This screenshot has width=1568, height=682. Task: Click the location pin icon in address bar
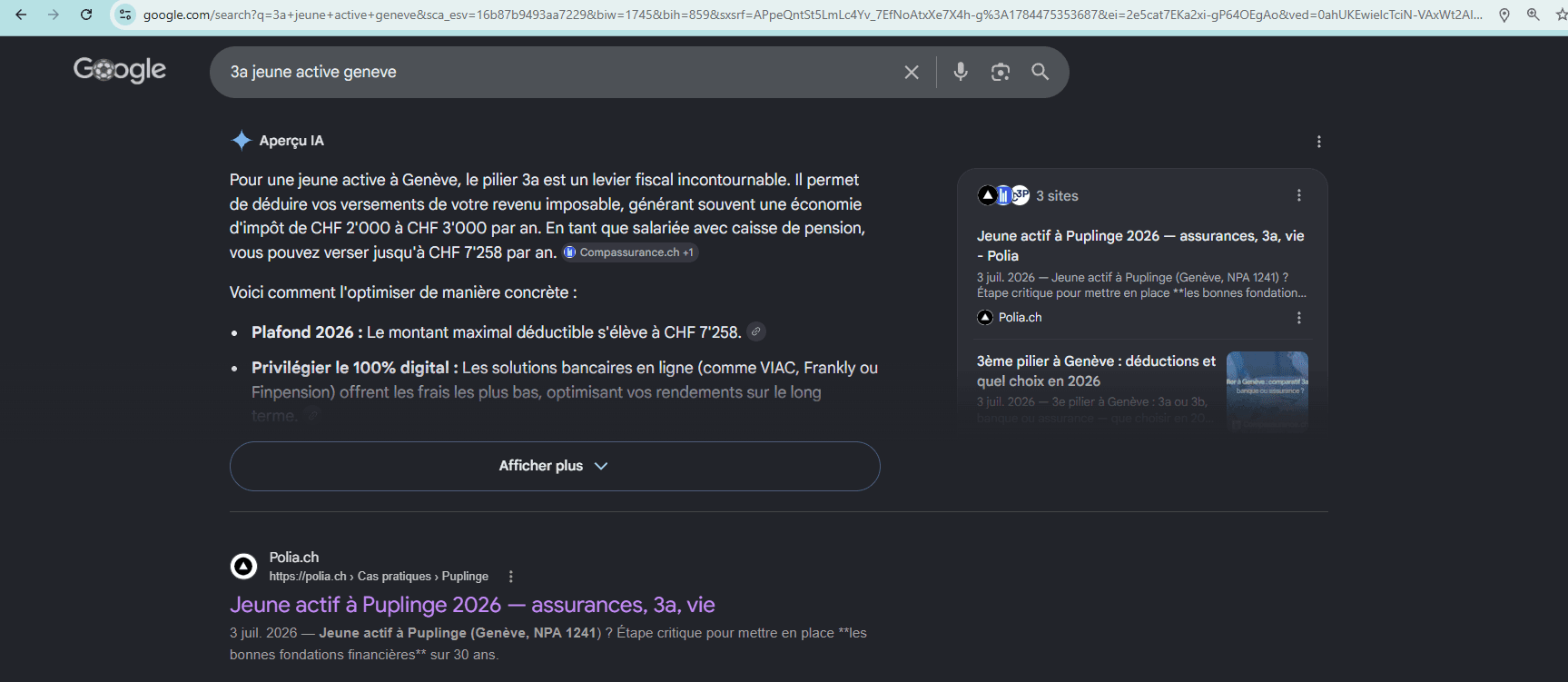1504,15
